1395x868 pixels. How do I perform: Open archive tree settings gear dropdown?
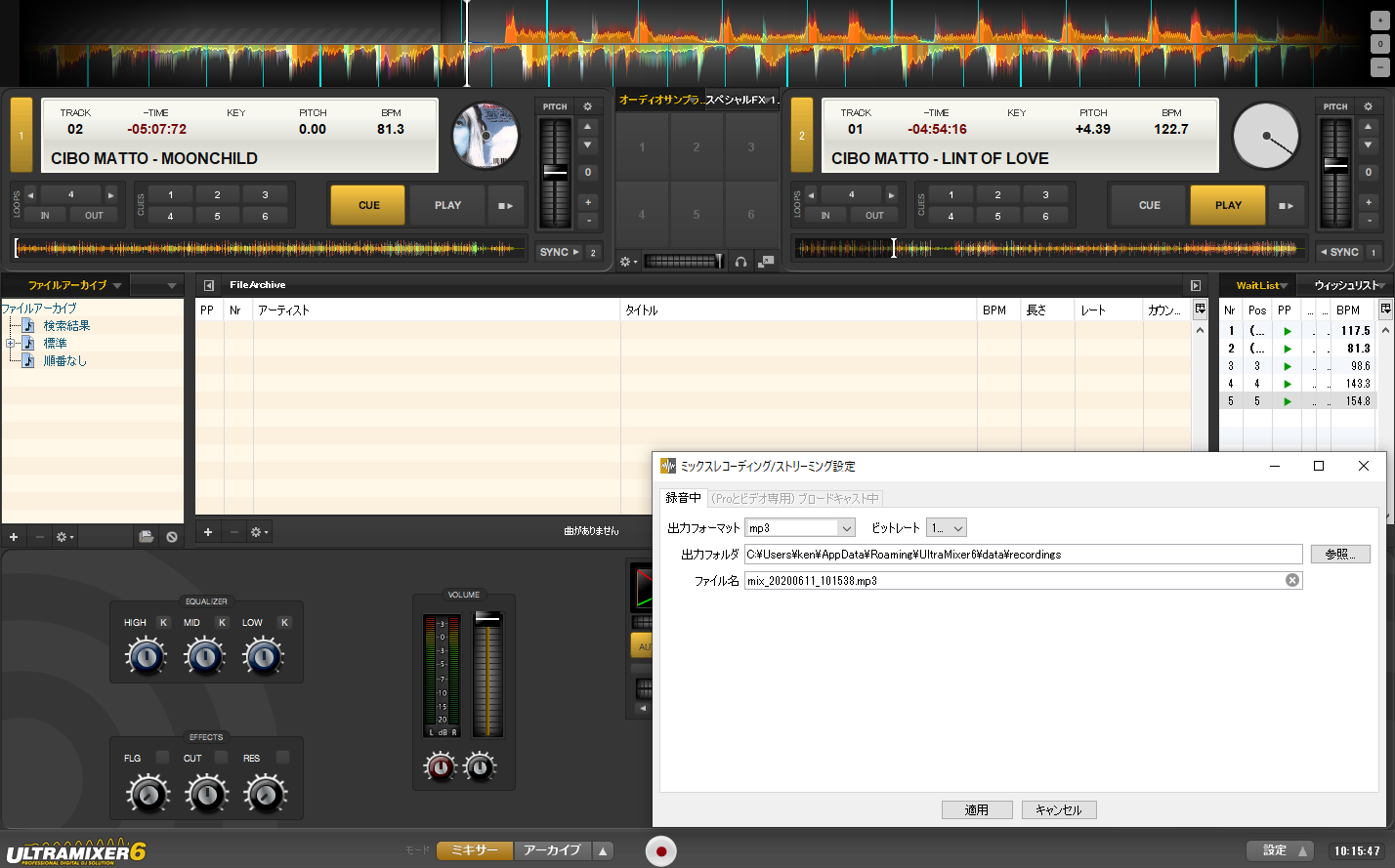(x=64, y=537)
